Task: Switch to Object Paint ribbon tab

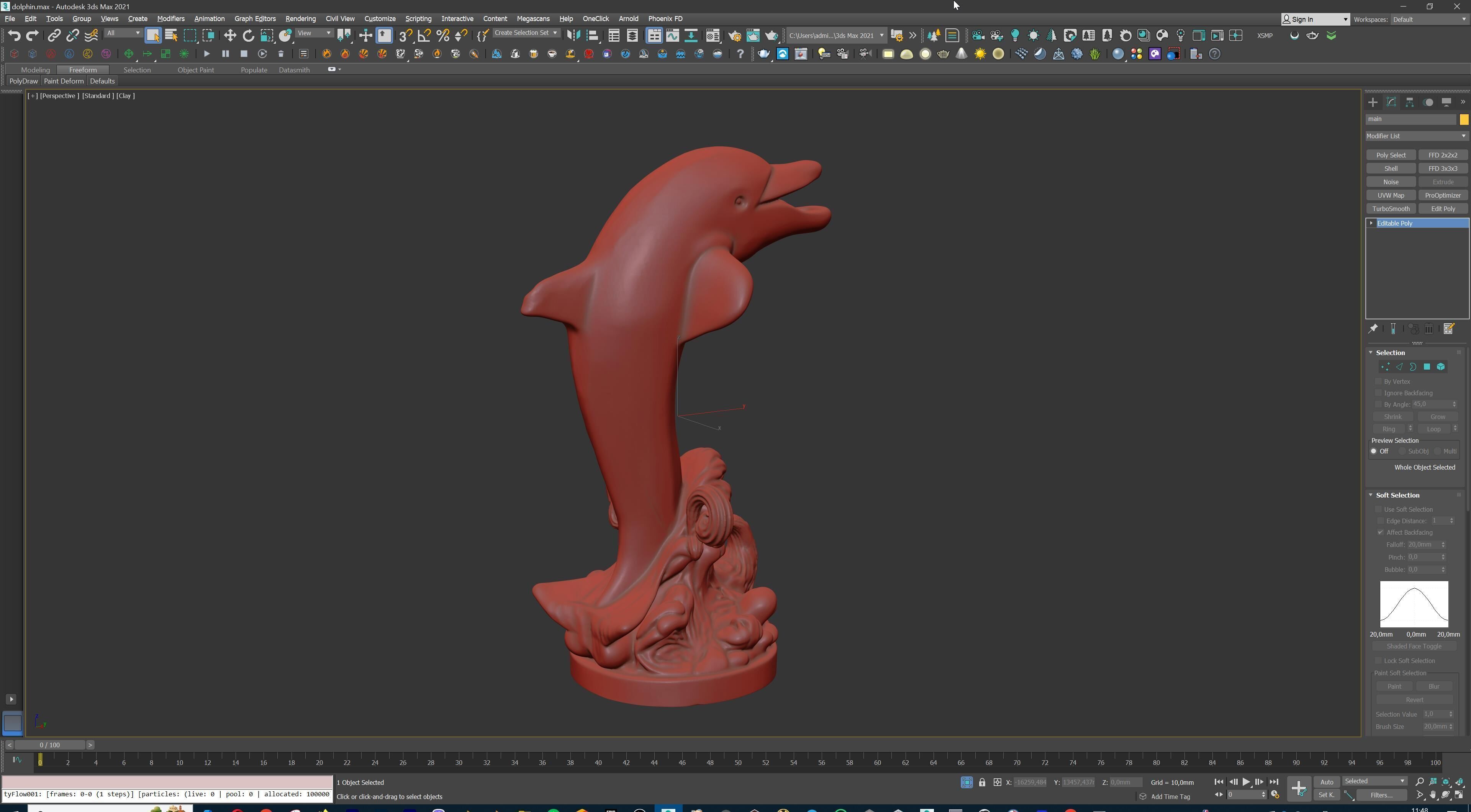Action: pos(195,70)
